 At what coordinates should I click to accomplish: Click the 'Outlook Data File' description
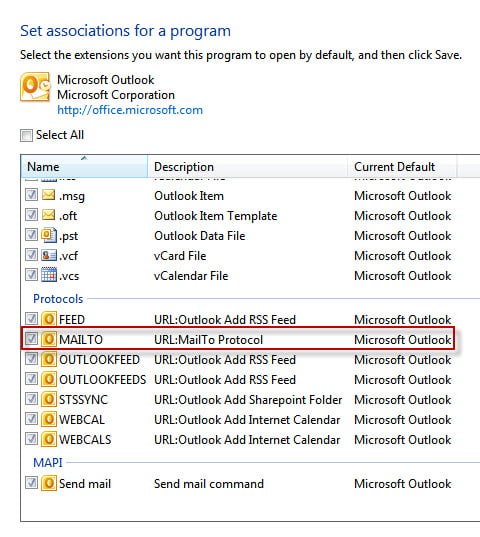coord(200,236)
